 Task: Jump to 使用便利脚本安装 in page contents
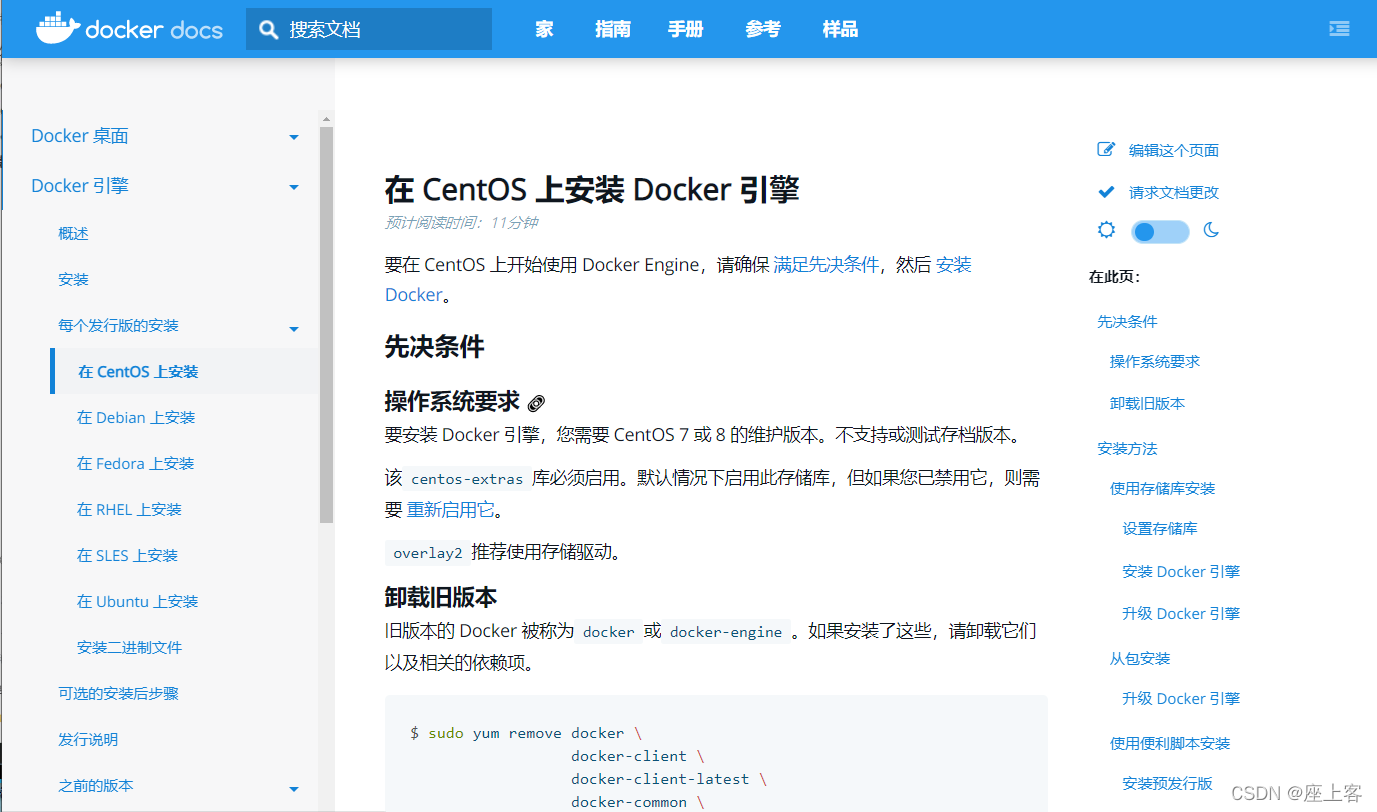click(x=1170, y=743)
